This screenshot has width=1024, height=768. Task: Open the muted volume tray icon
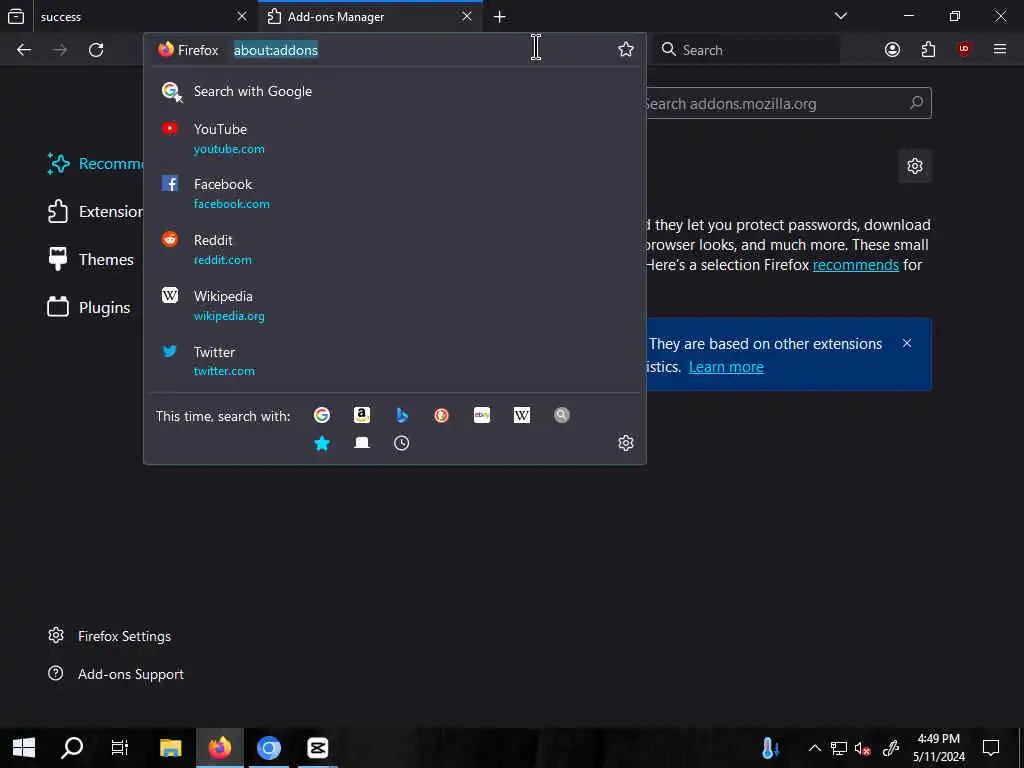pos(863,748)
